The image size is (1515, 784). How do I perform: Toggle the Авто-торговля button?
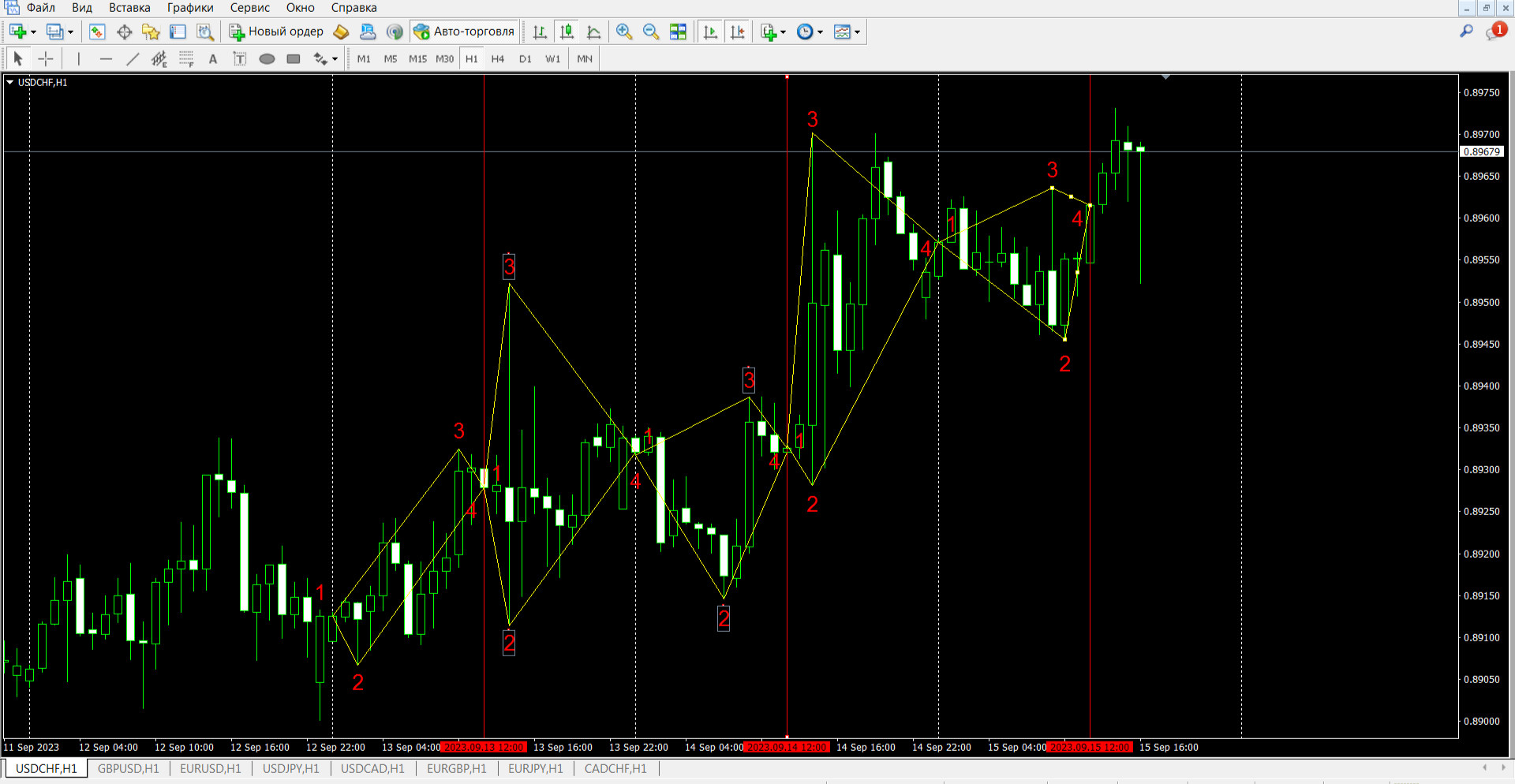(465, 32)
